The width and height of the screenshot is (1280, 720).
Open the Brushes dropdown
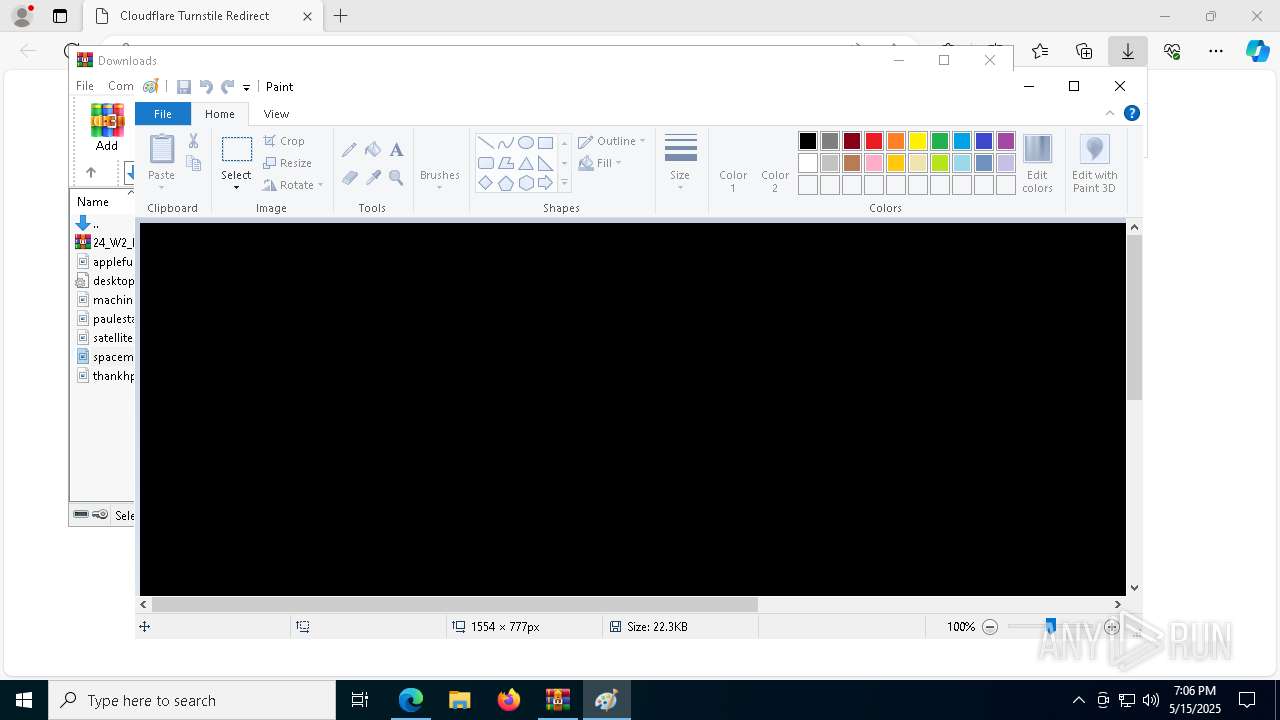[440, 163]
